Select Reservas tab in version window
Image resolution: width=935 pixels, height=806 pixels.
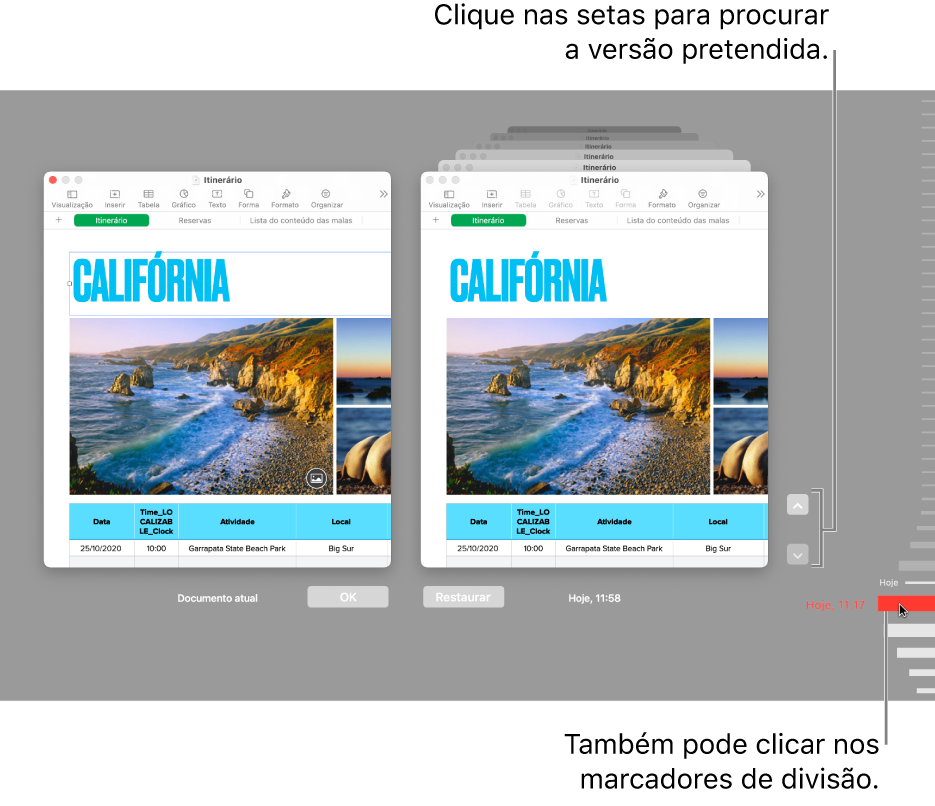[x=572, y=221]
